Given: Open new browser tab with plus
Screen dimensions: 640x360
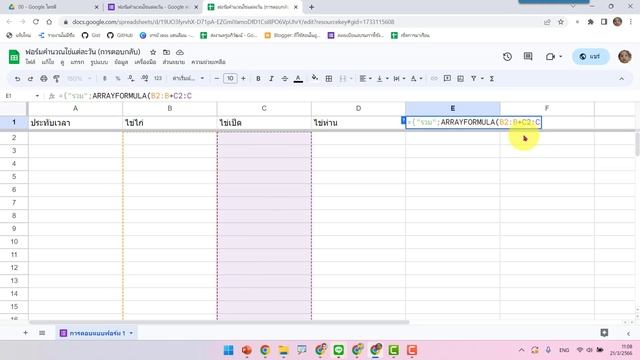Looking at the screenshot, I should tap(311, 7).
